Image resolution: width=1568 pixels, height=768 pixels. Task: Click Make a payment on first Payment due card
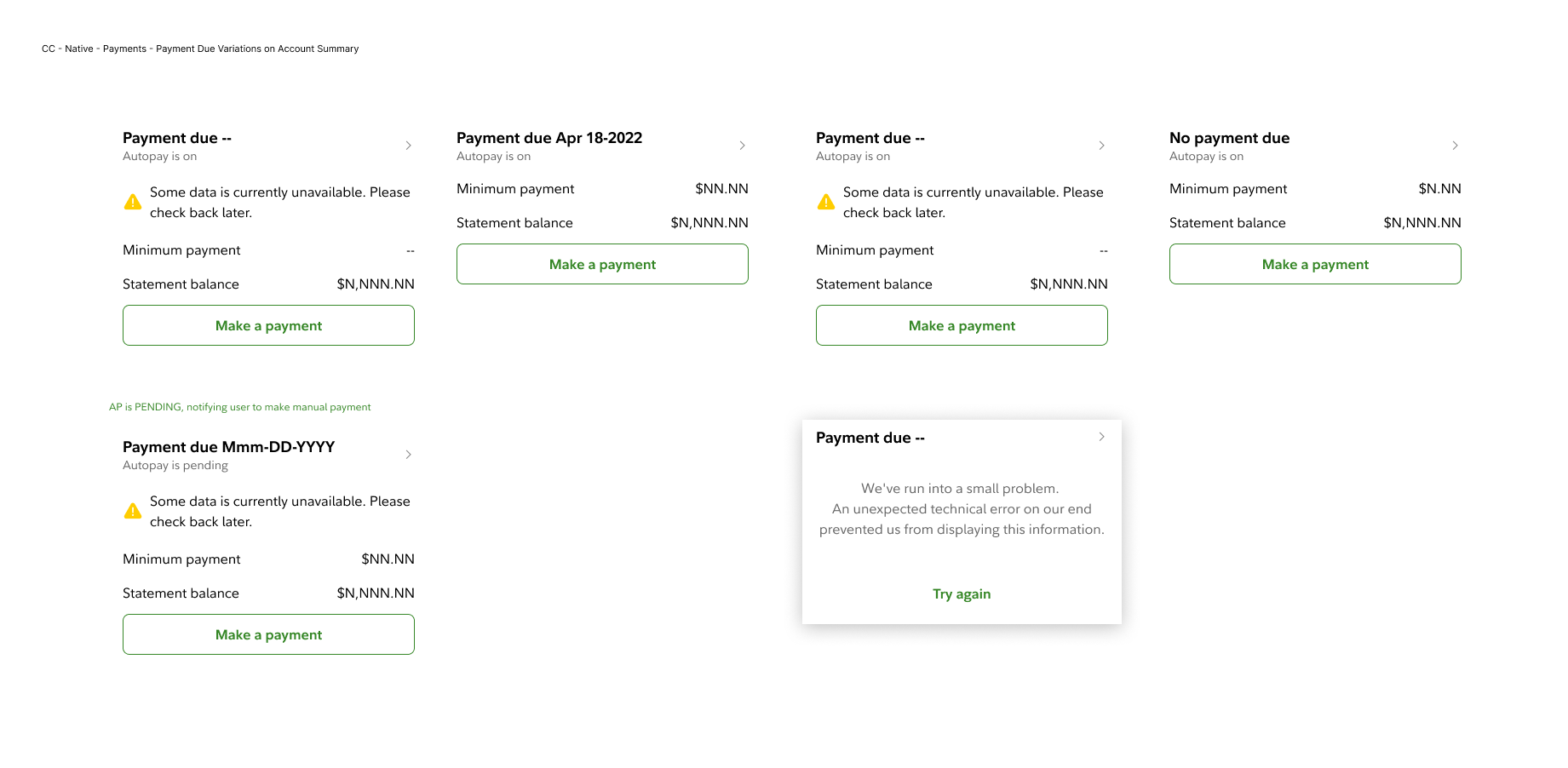pyautogui.click(x=268, y=325)
